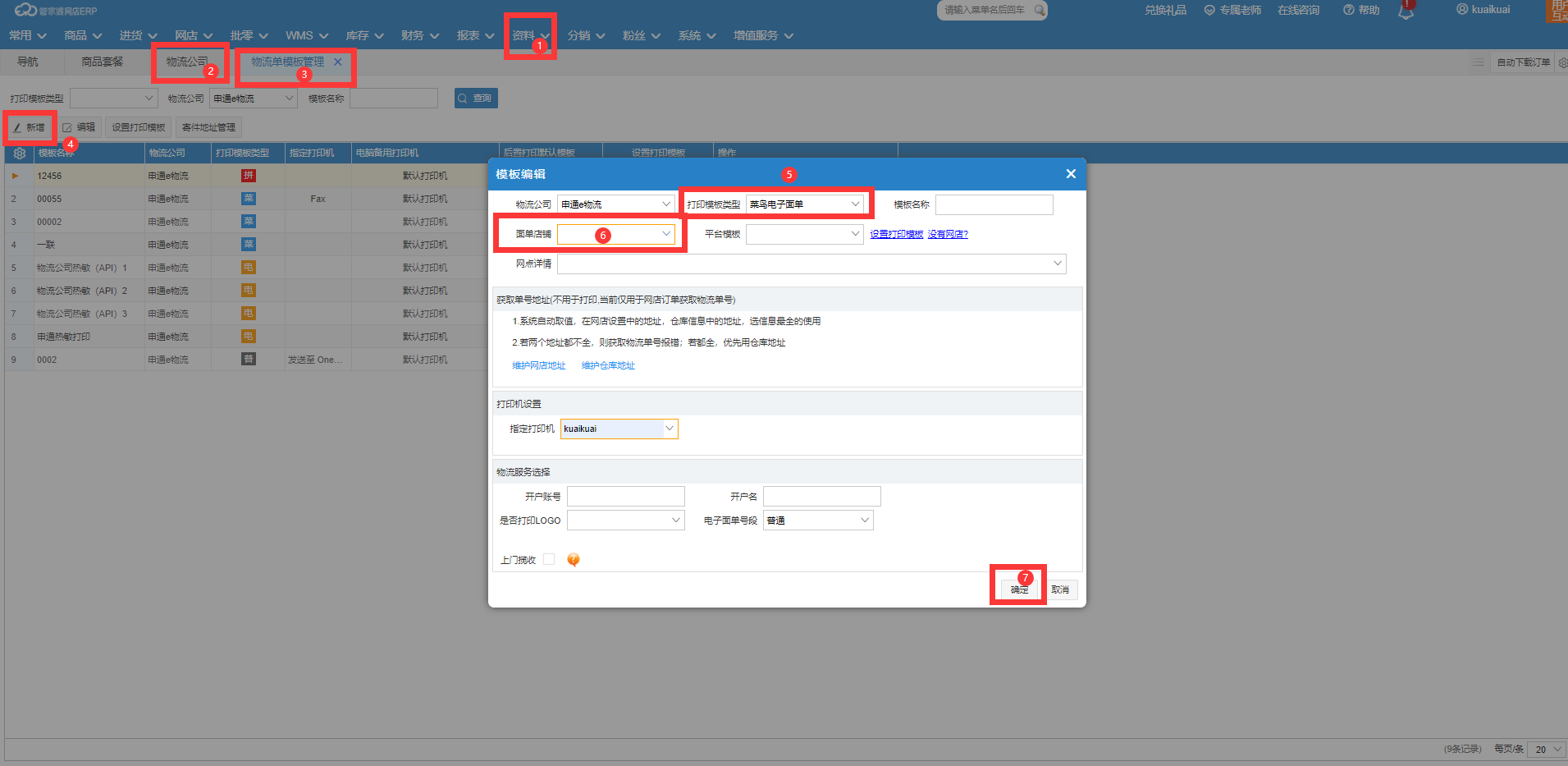1568x766 pixels.
Task: Click the red 拼 template type badge
Action: [248, 176]
